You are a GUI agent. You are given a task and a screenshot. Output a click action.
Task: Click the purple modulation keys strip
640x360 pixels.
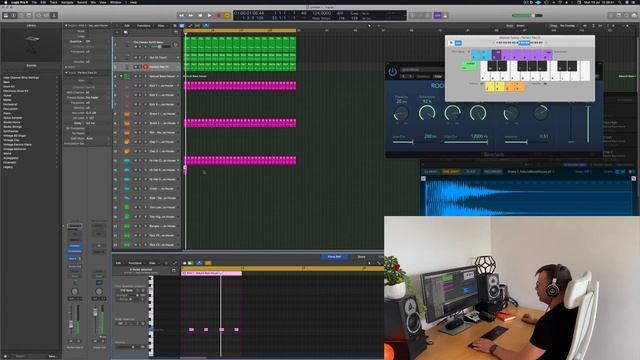pyautogui.click(x=522, y=55)
